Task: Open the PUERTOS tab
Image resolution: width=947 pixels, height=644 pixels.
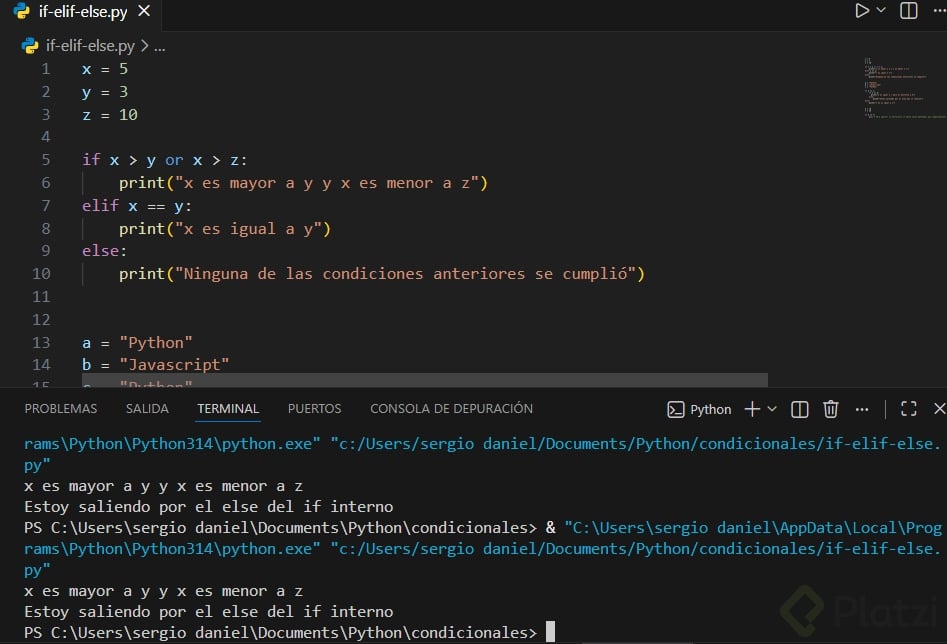Action: [314, 408]
